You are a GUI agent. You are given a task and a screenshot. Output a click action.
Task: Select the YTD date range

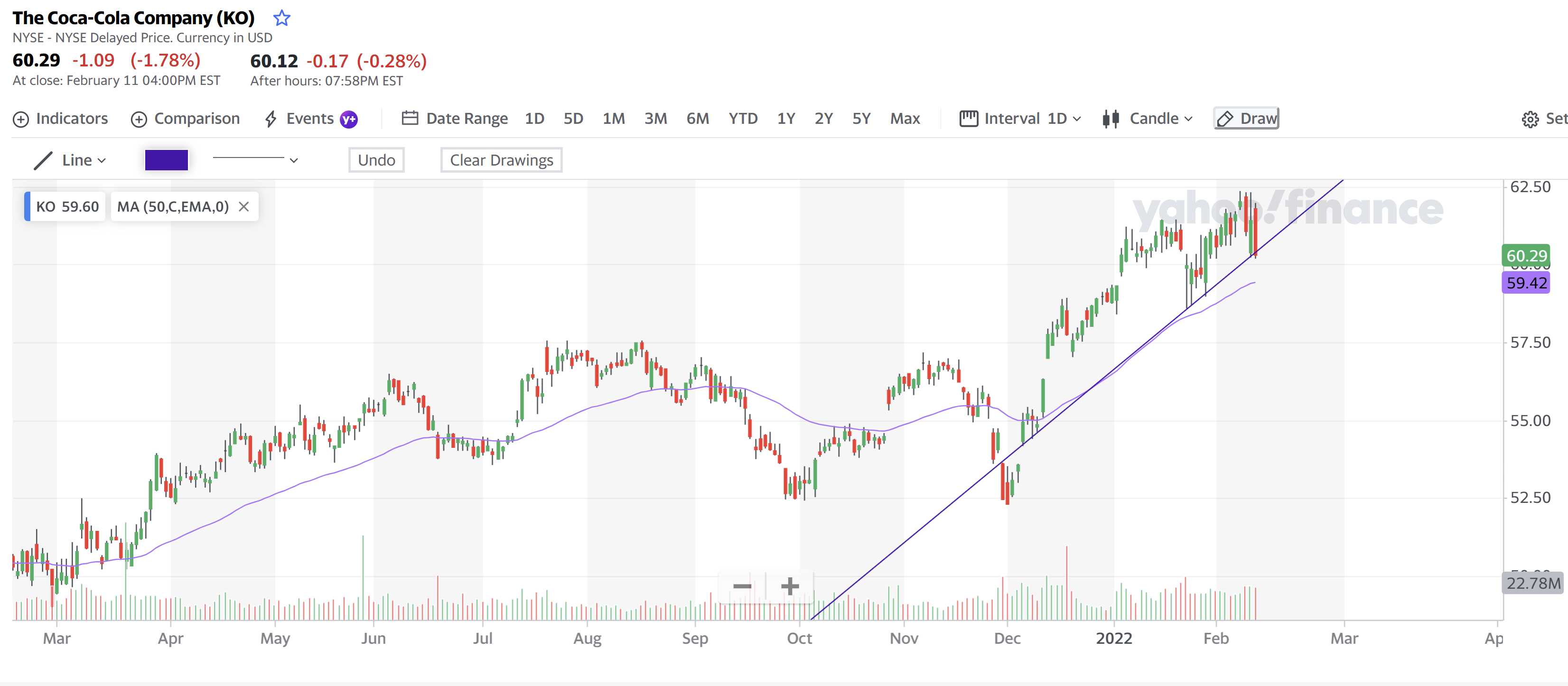[743, 119]
